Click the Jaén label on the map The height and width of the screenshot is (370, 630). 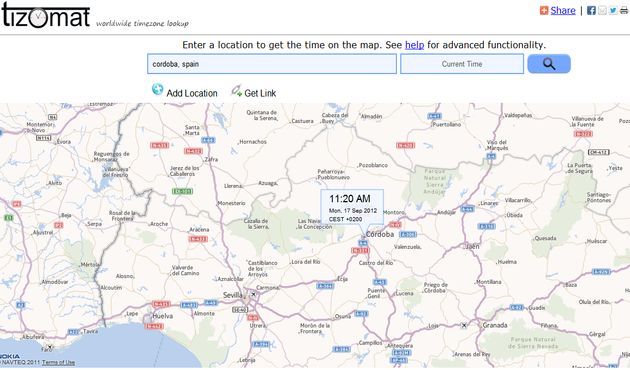tap(473, 246)
